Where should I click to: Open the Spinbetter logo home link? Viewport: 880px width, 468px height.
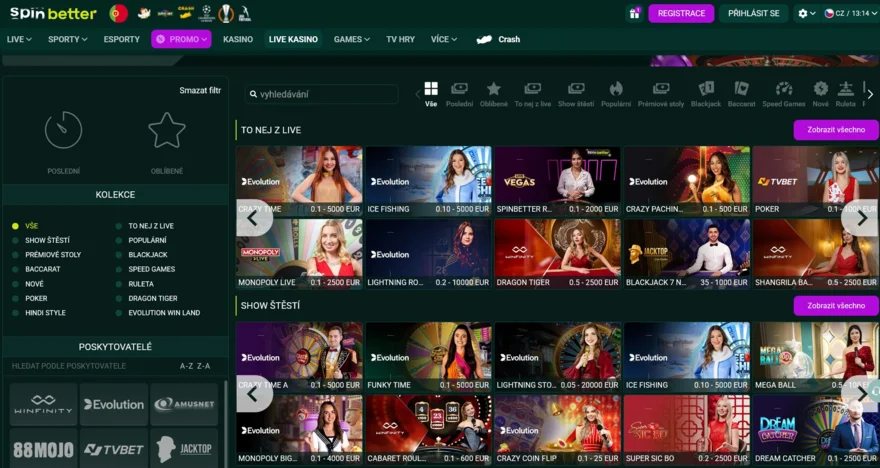coord(53,13)
